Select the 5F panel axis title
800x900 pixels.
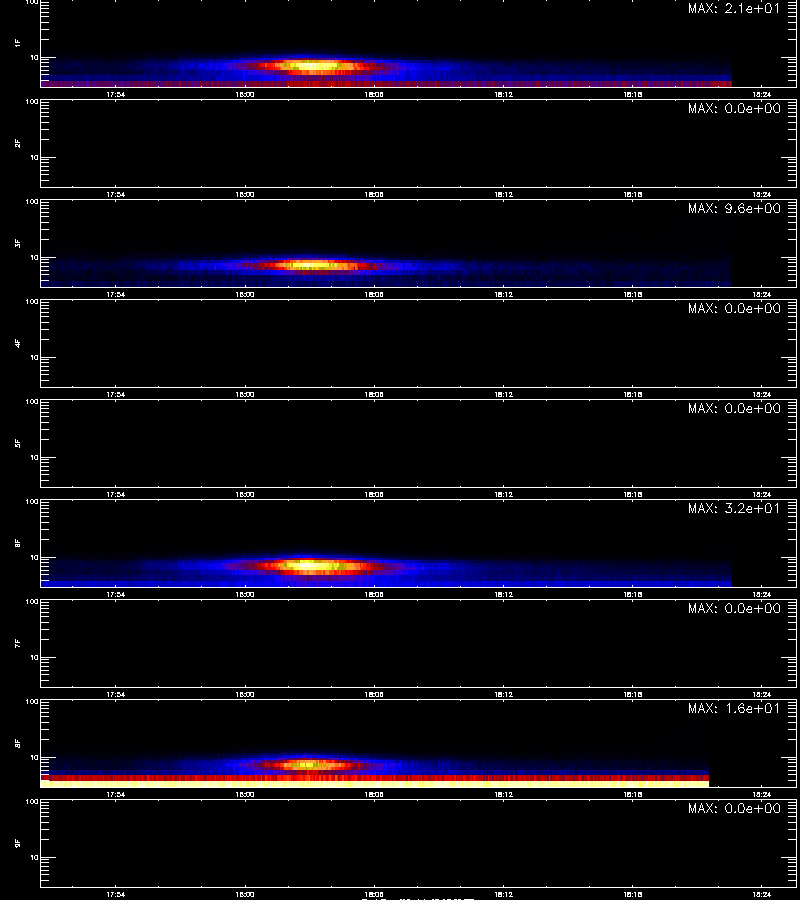pyautogui.click(x=18, y=443)
